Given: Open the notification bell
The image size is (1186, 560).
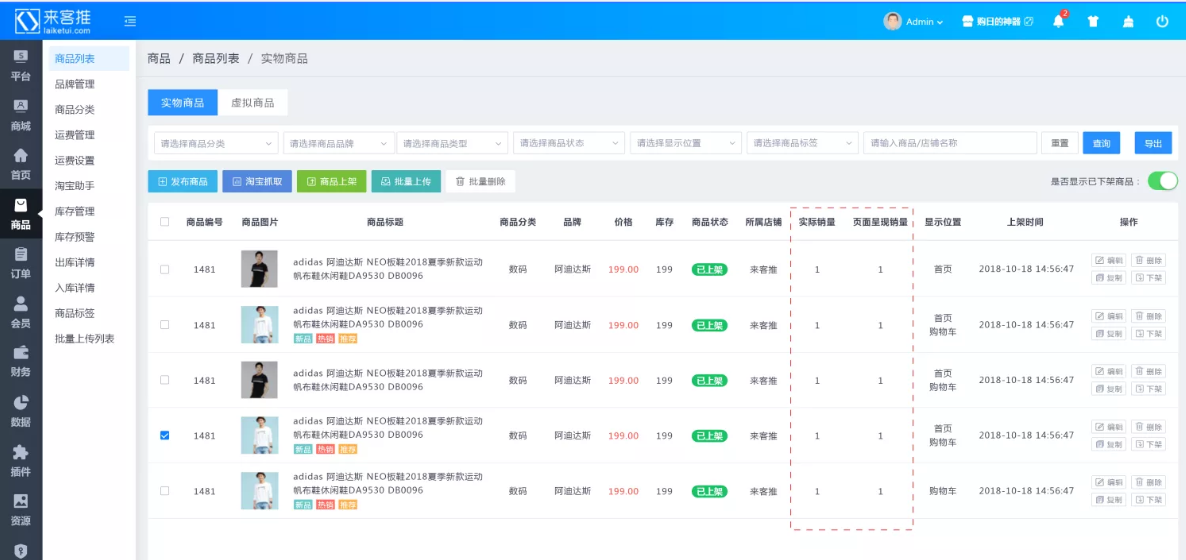Looking at the screenshot, I should point(1058,21).
